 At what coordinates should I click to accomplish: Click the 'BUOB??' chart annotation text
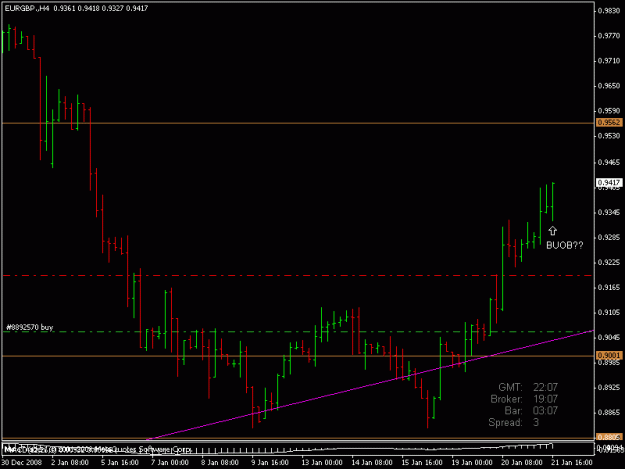[564, 245]
